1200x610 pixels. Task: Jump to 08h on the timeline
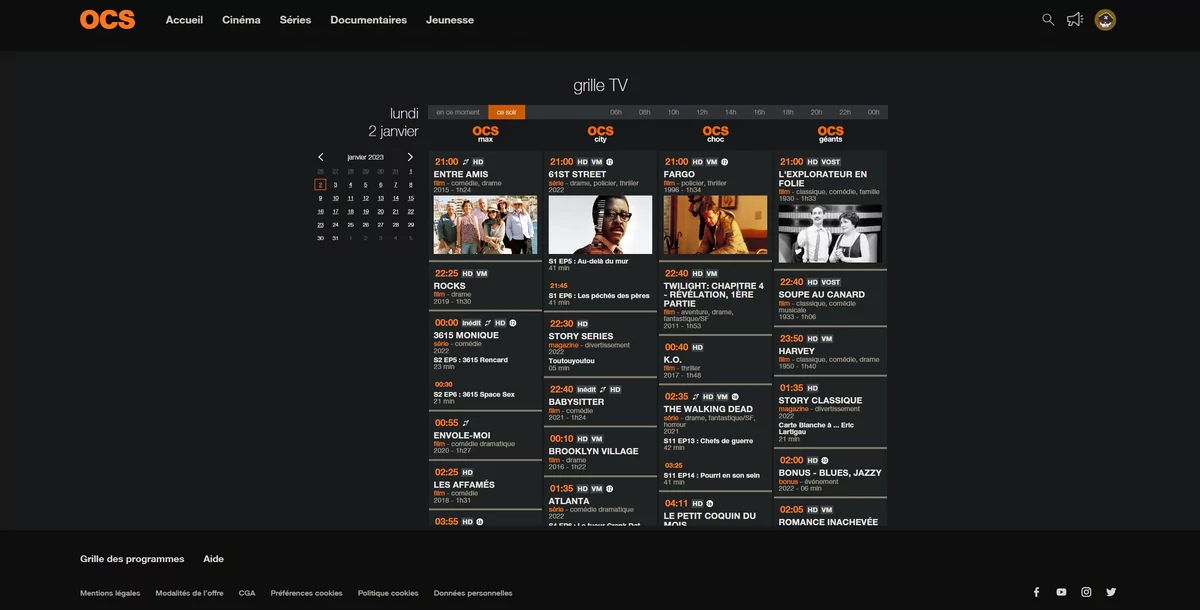[x=644, y=112]
